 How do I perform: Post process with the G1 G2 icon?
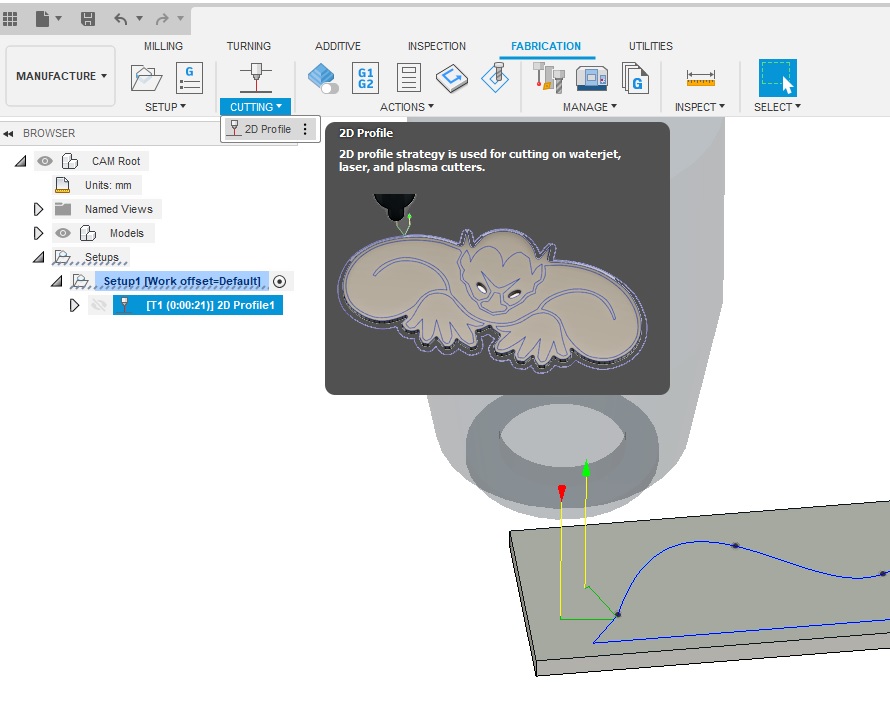(x=366, y=78)
